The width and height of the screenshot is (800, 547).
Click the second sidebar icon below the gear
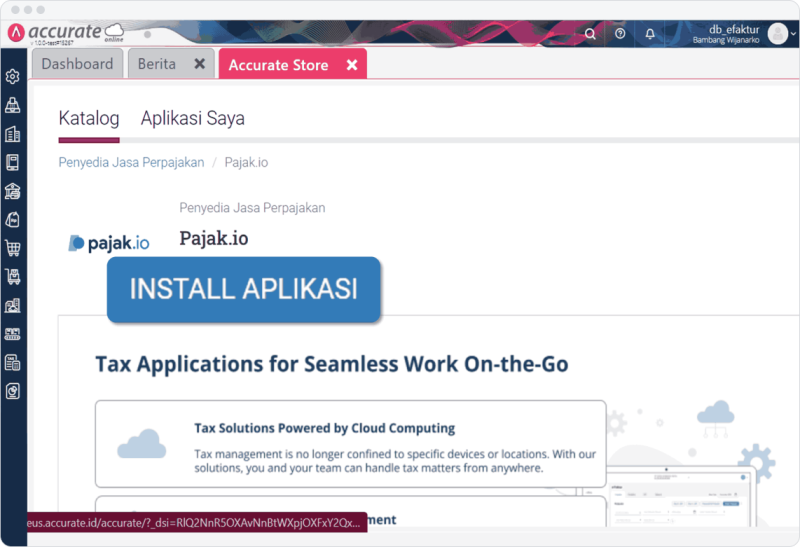[x=13, y=105]
